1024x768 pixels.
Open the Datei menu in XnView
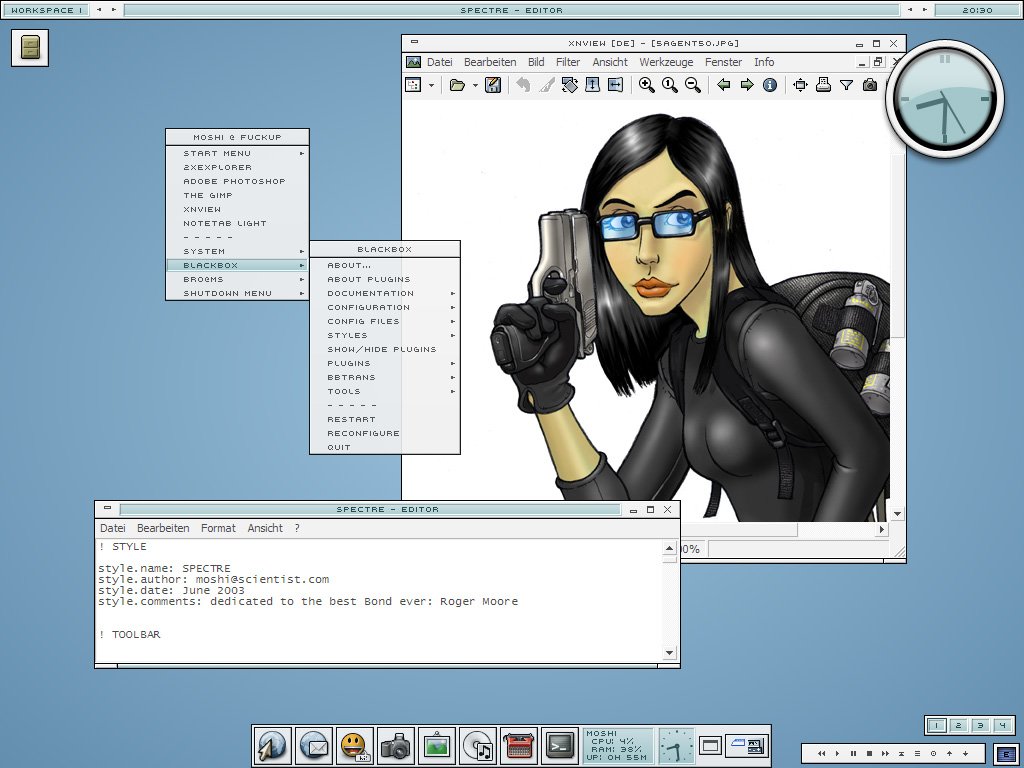[440, 62]
